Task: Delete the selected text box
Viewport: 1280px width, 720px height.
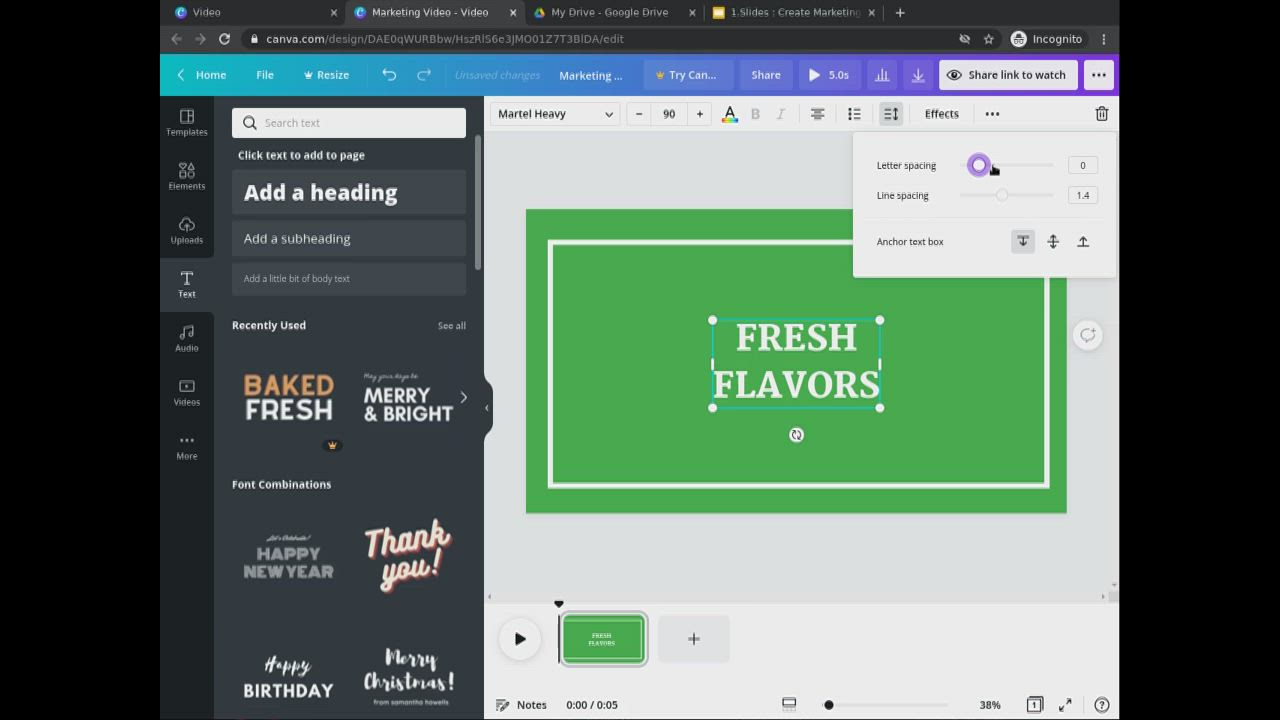Action: [1101, 113]
